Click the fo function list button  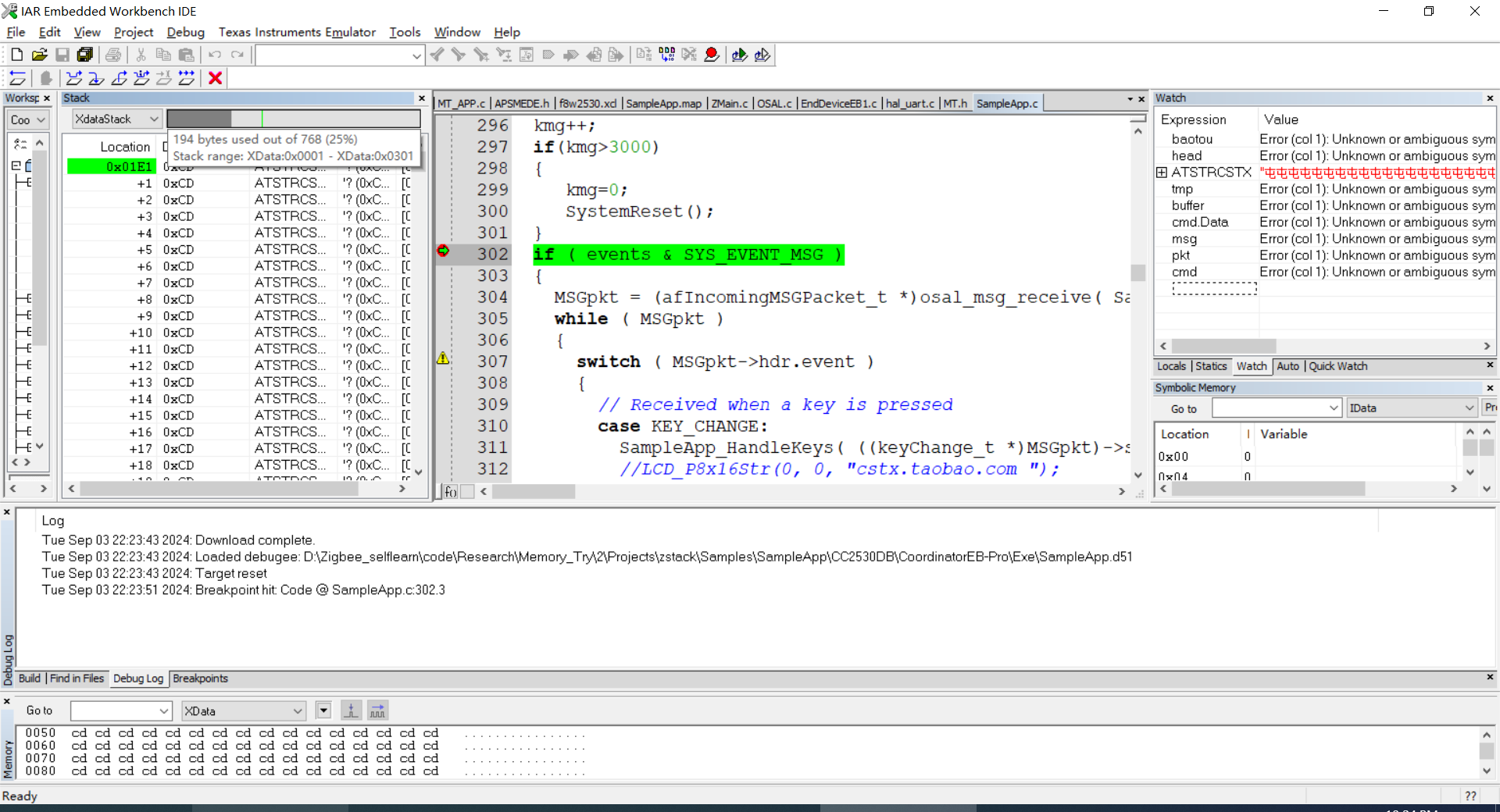pyautogui.click(x=450, y=492)
